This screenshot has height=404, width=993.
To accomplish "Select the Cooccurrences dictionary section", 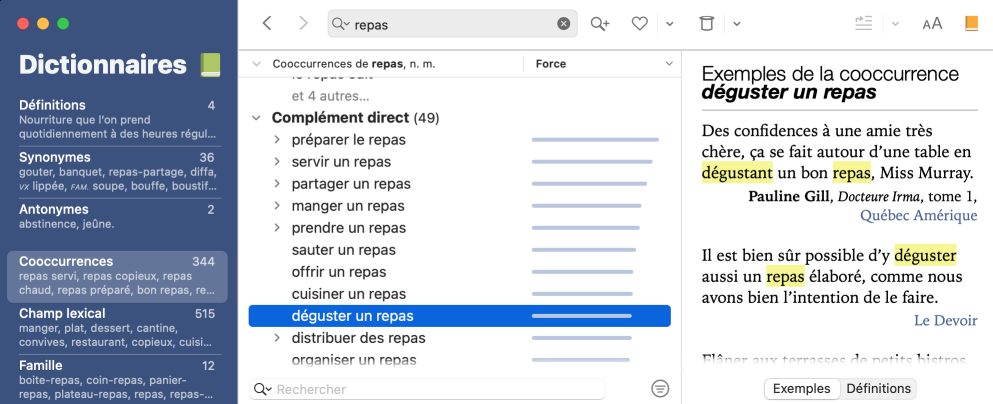I will pyautogui.click(x=117, y=276).
